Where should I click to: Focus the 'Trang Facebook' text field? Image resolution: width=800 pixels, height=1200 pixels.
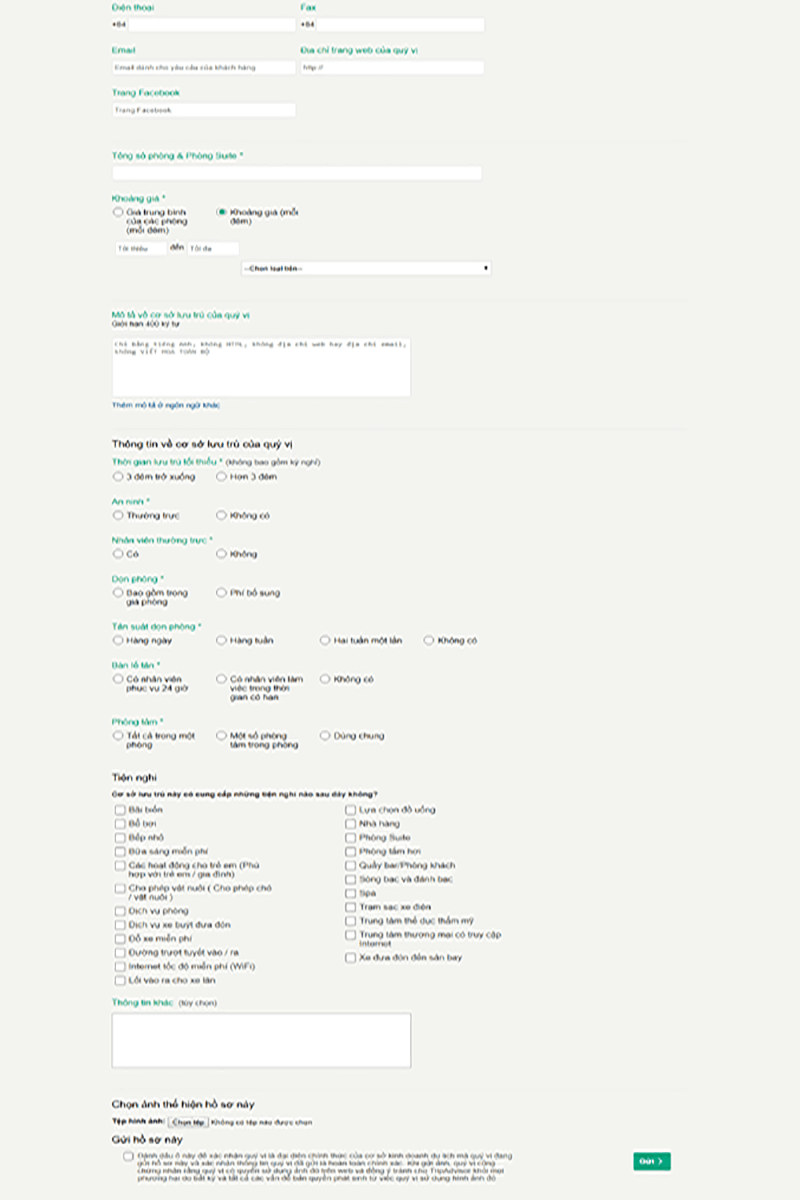pyautogui.click(x=204, y=110)
